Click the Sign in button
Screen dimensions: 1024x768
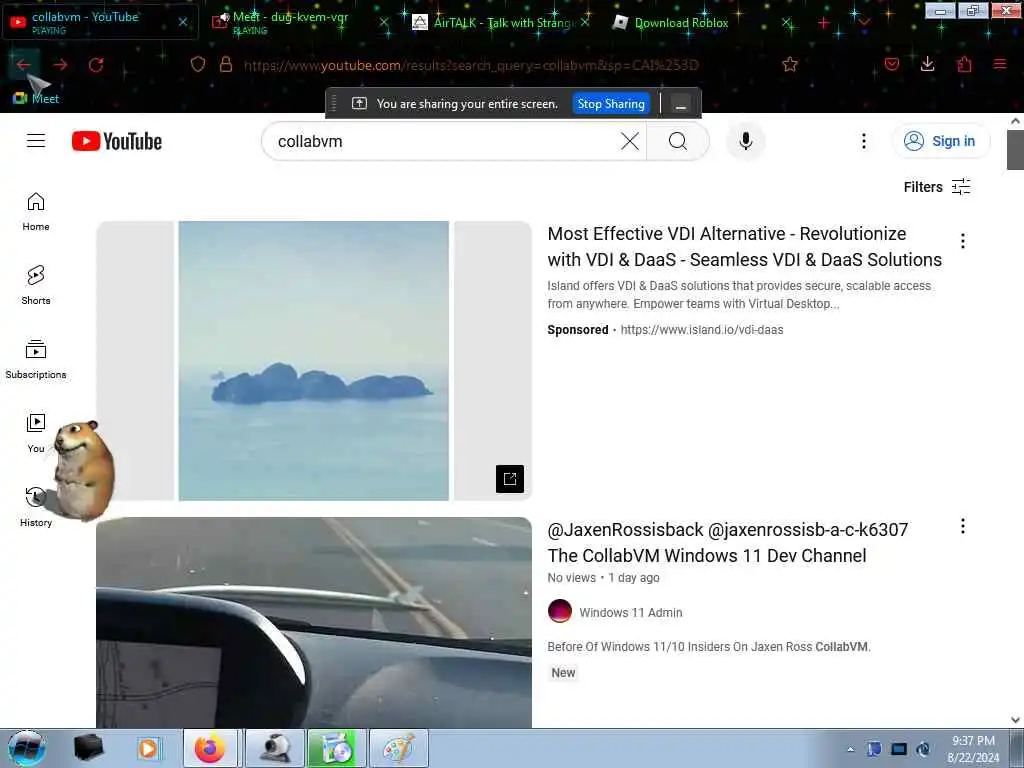tap(940, 141)
